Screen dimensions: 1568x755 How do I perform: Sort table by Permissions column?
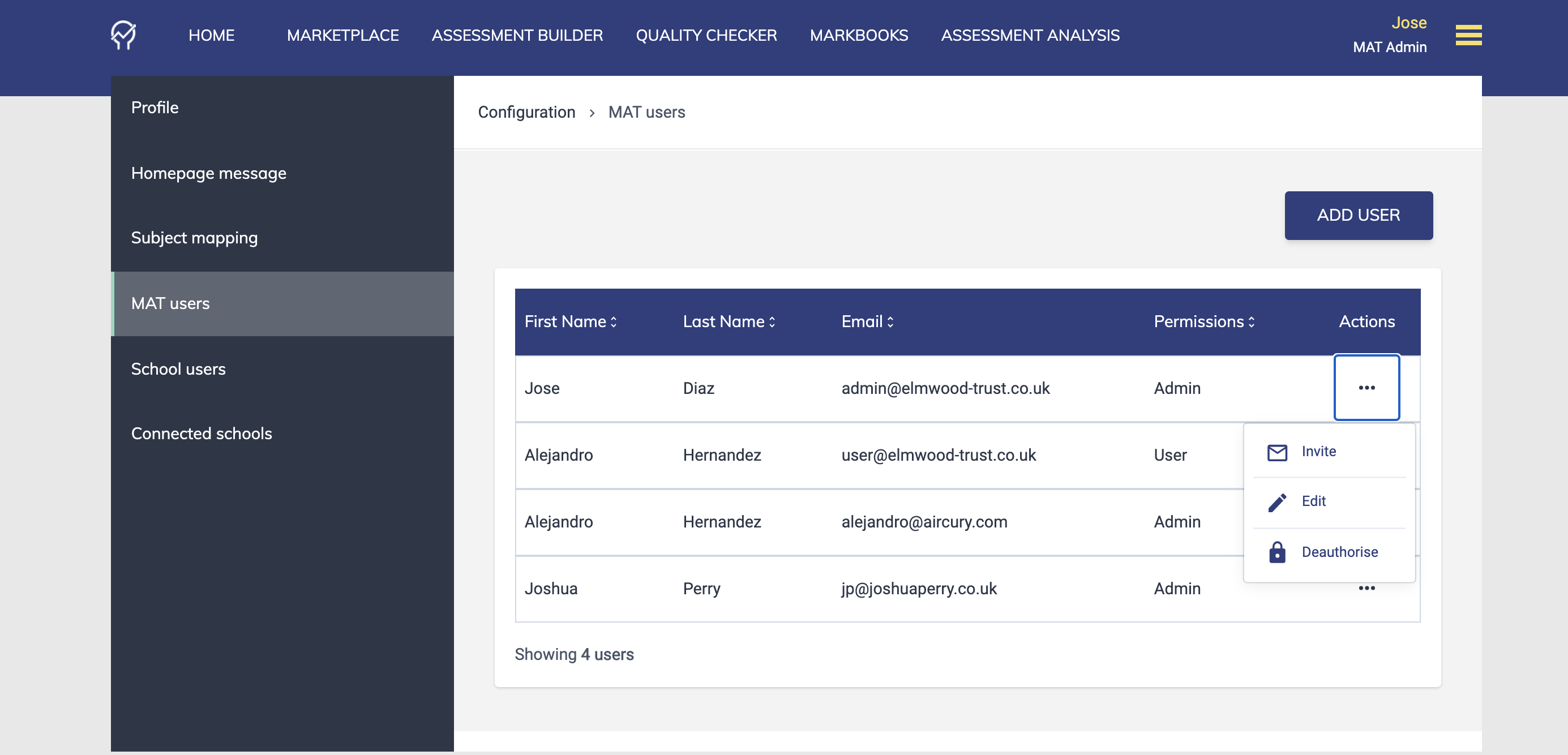click(x=1204, y=322)
